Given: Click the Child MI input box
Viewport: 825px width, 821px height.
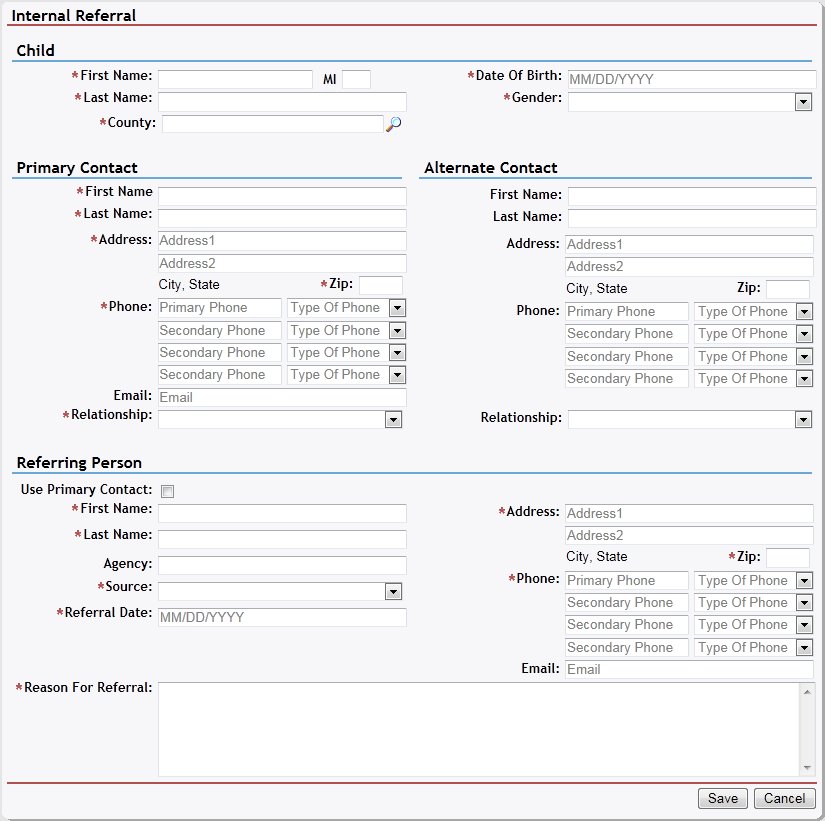Looking at the screenshot, I should 356,79.
